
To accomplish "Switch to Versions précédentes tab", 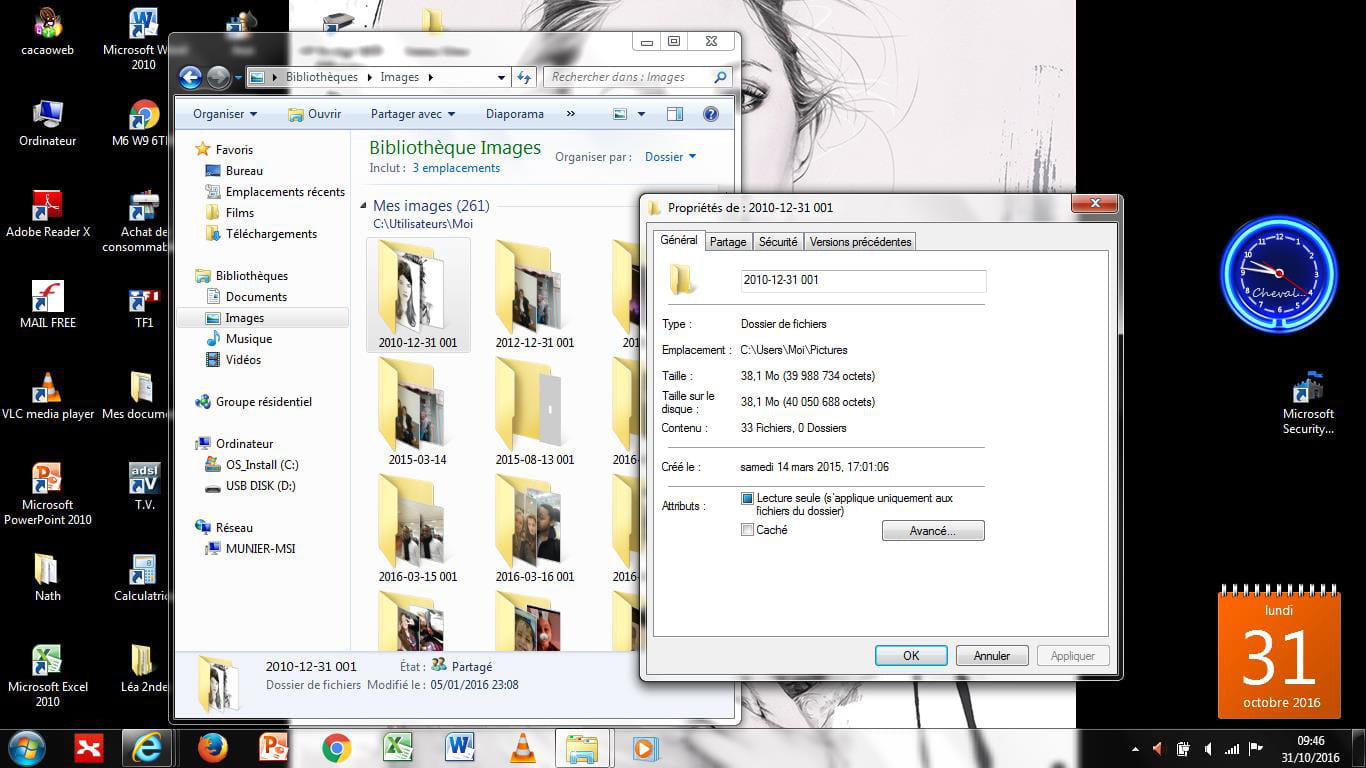I will (x=860, y=242).
